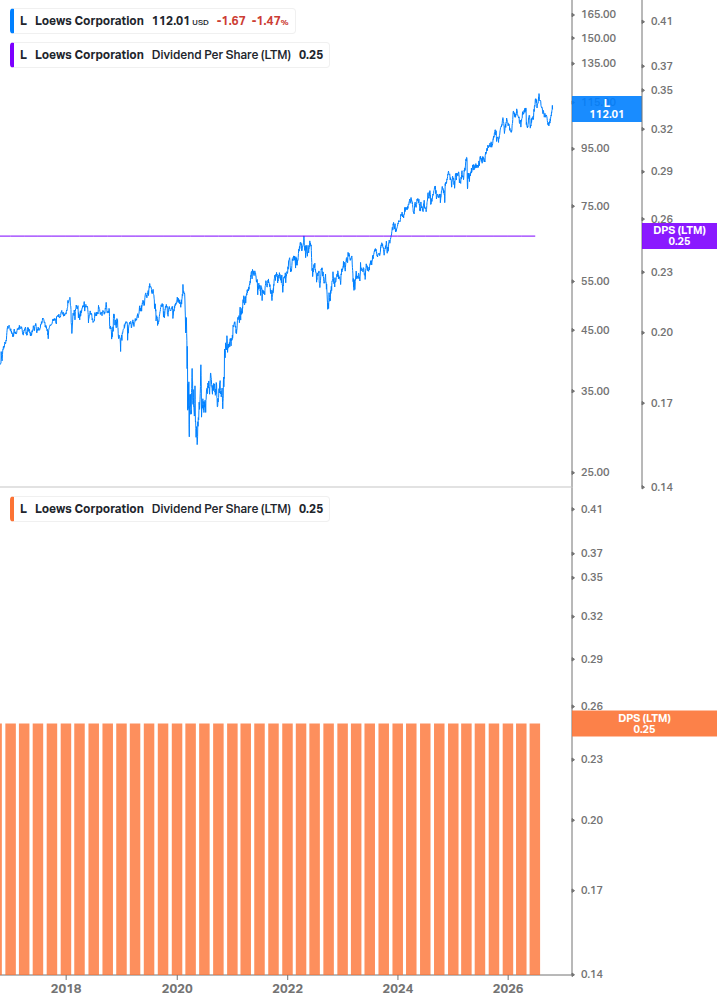
Task: Click the 112.01 USD price in legend
Action: pyautogui.click(x=180, y=21)
